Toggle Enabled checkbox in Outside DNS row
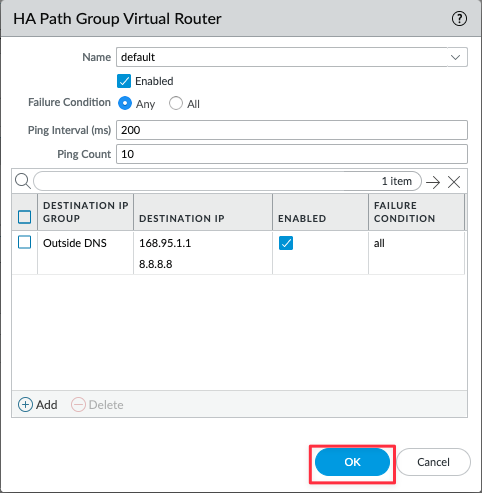 pyautogui.click(x=286, y=243)
